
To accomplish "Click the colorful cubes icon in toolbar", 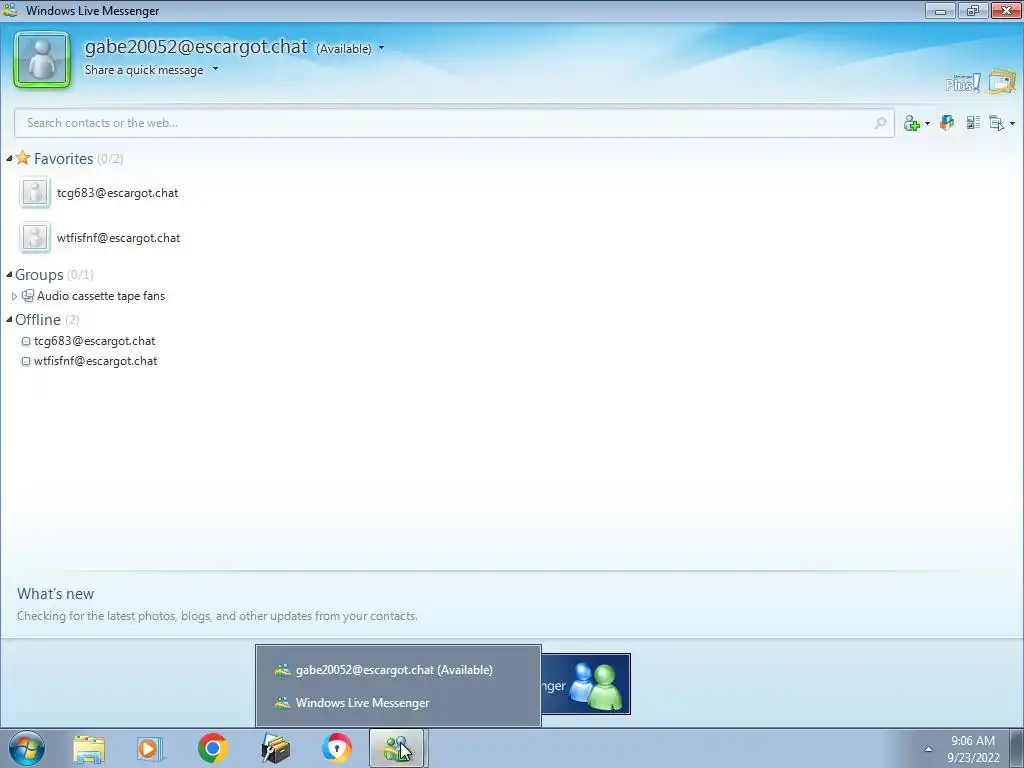I will click(946, 122).
